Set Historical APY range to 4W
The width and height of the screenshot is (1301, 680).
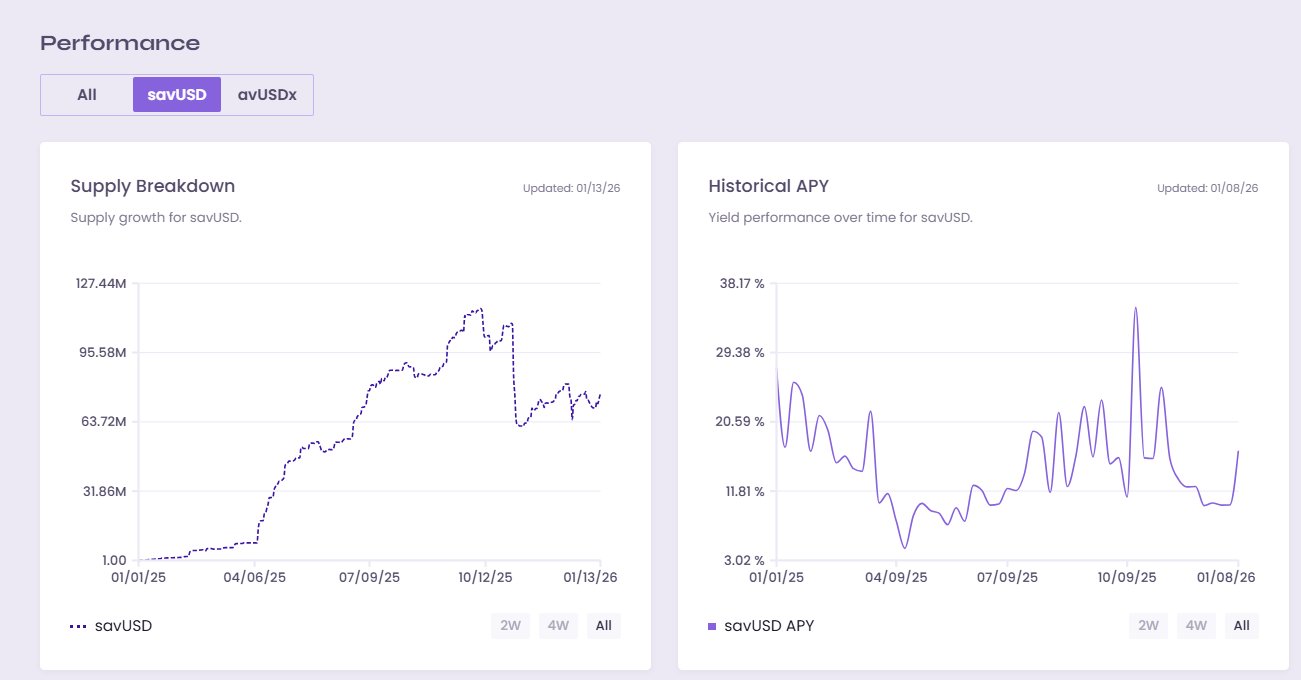pyautogui.click(x=1197, y=626)
